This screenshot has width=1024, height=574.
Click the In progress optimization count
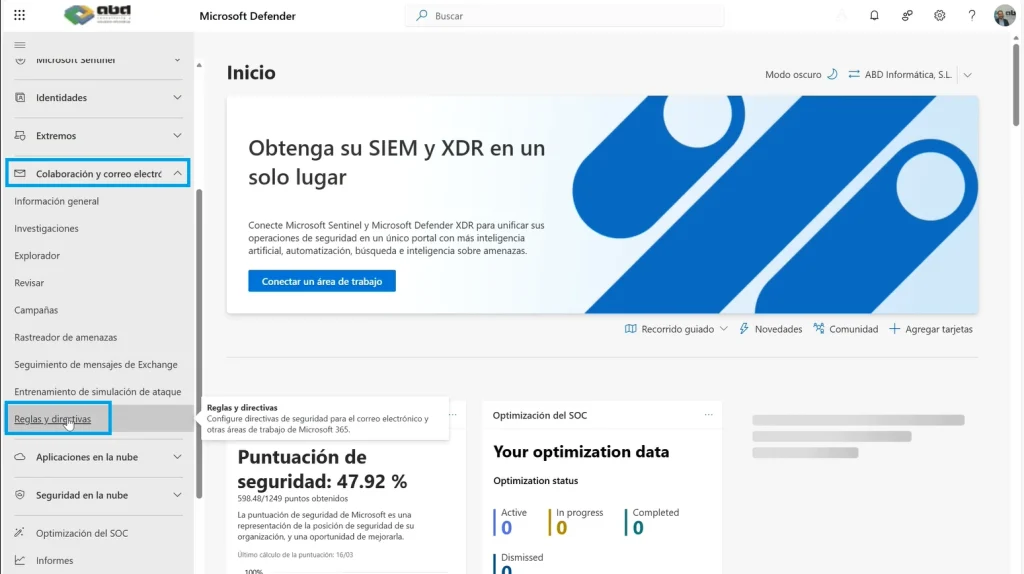coord(562,528)
